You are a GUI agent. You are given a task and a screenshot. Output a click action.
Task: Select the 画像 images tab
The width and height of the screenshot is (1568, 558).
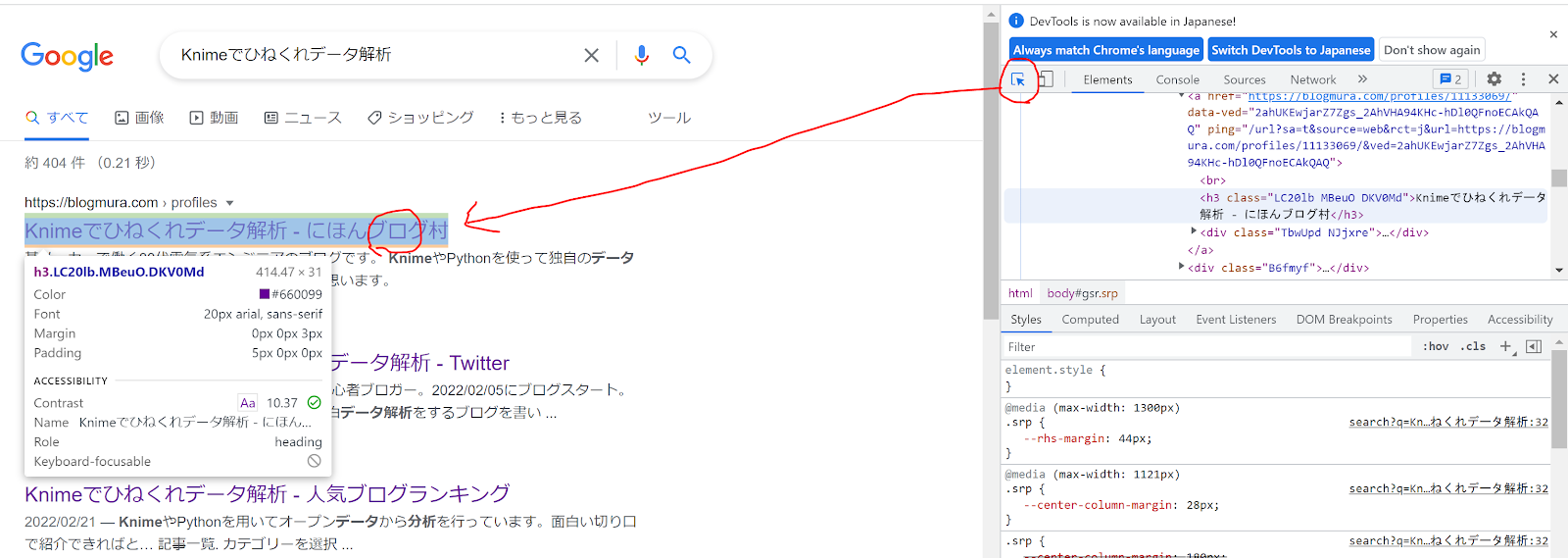pyautogui.click(x=139, y=118)
